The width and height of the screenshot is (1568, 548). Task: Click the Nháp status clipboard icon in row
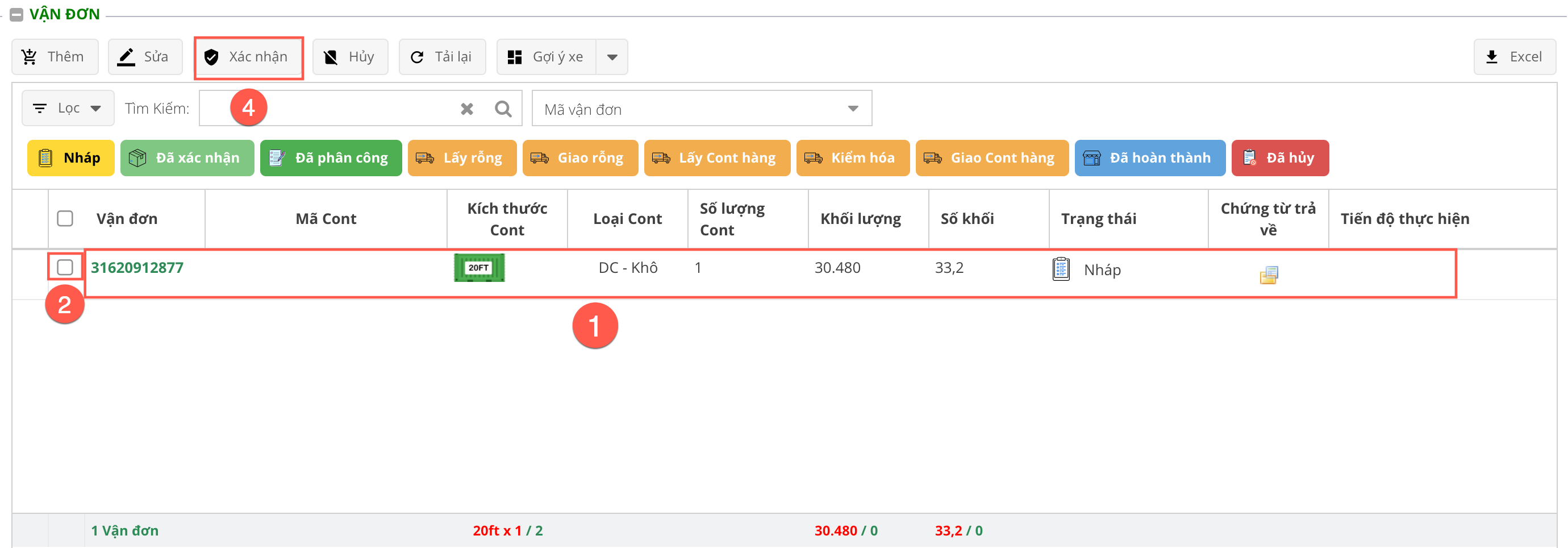point(1061,269)
